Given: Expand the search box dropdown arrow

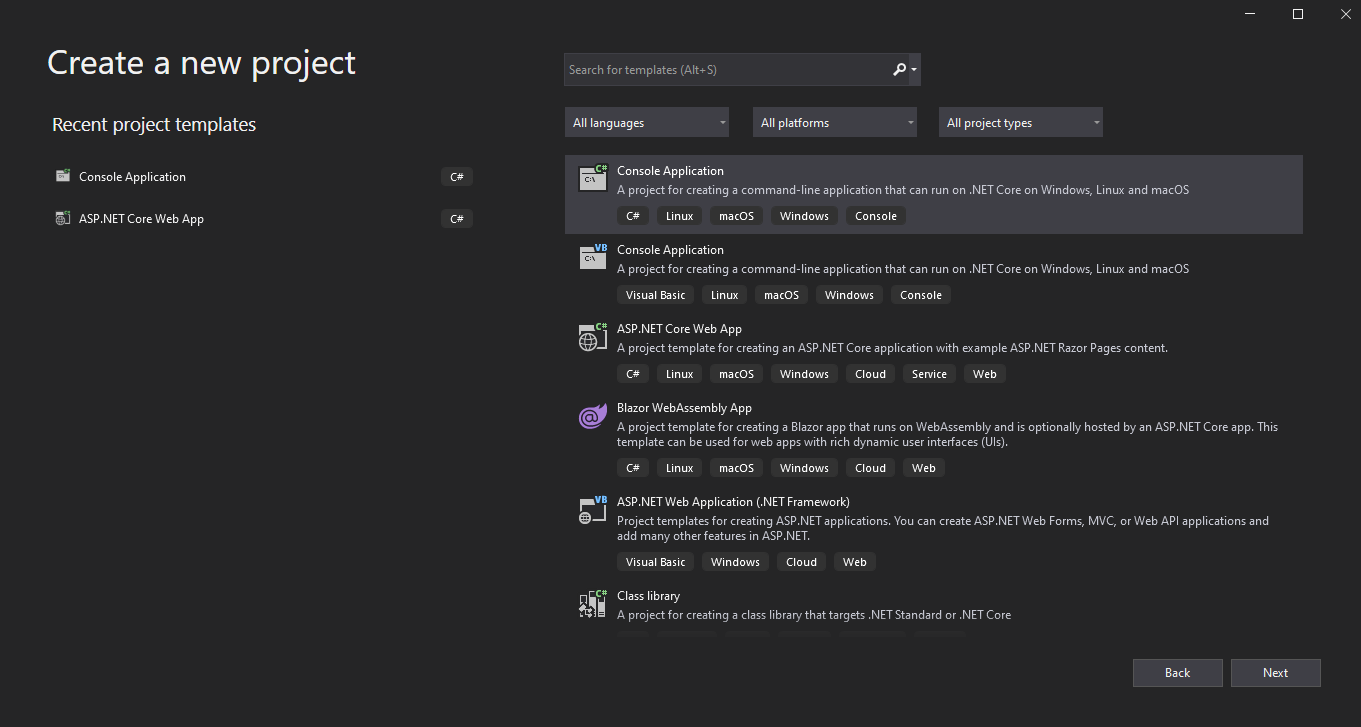Looking at the screenshot, I should tap(914, 70).
